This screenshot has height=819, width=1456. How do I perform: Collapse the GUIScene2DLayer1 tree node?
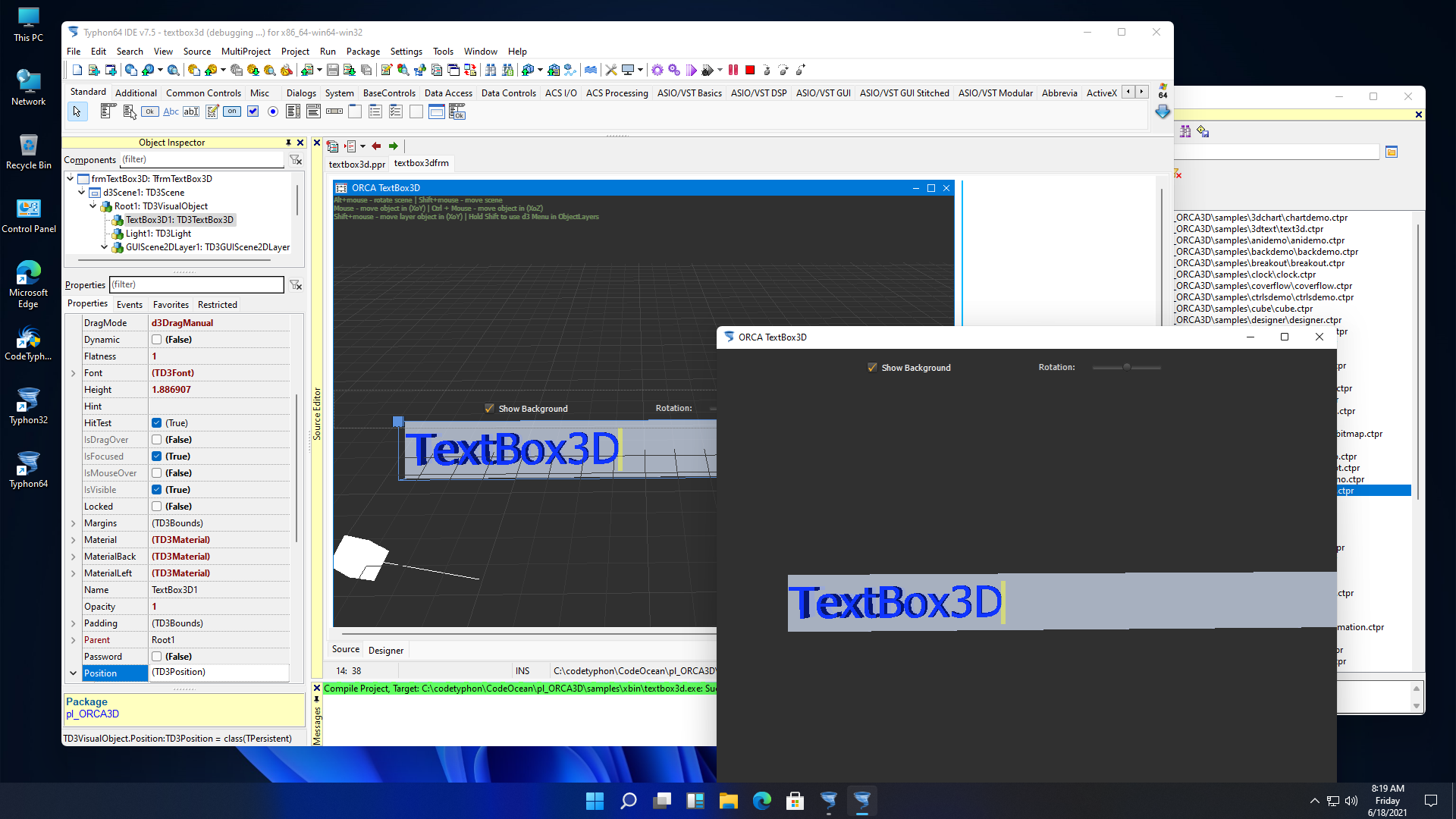click(x=105, y=247)
